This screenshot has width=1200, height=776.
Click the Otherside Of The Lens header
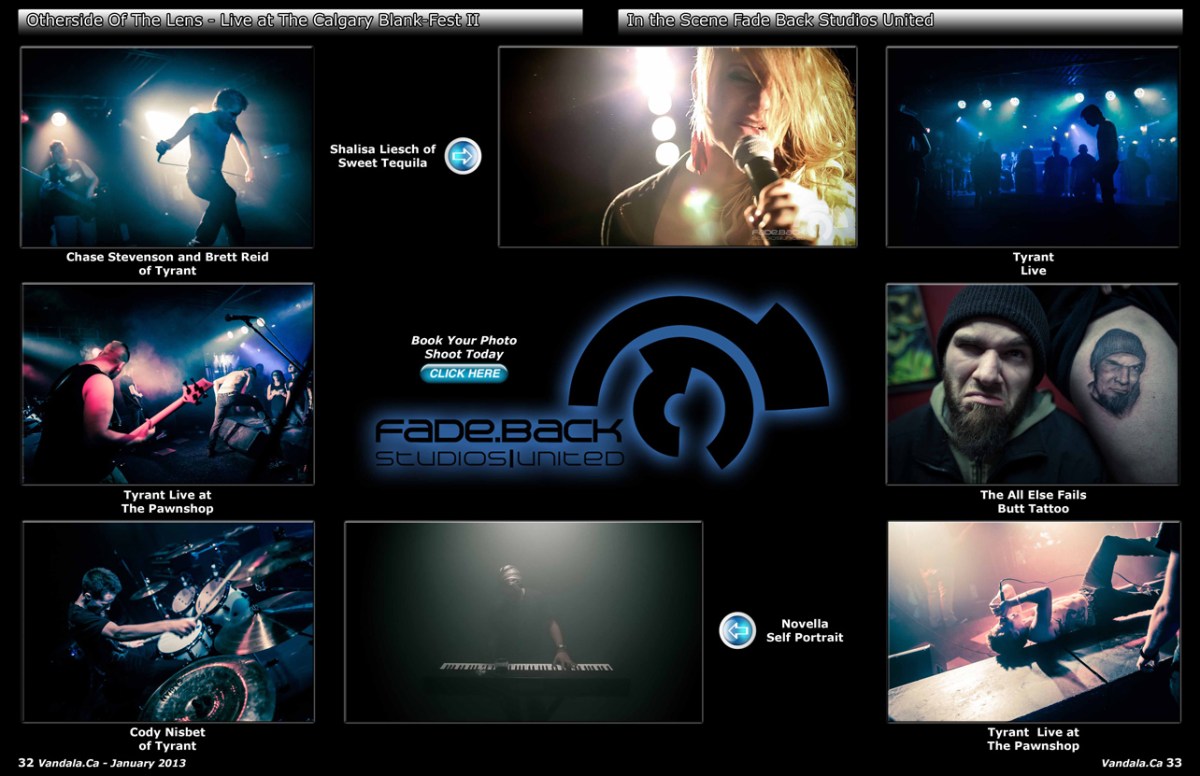[x=300, y=20]
